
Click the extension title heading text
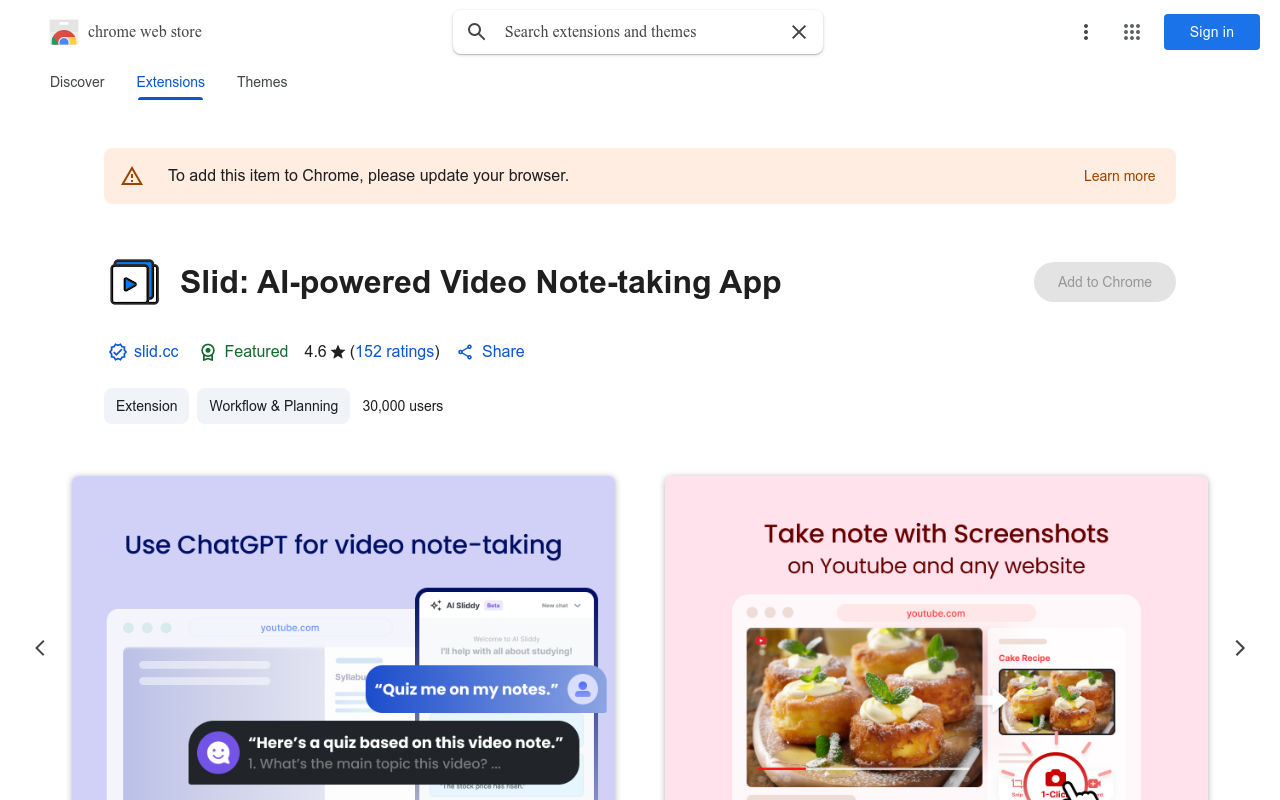click(x=481, y=282)
